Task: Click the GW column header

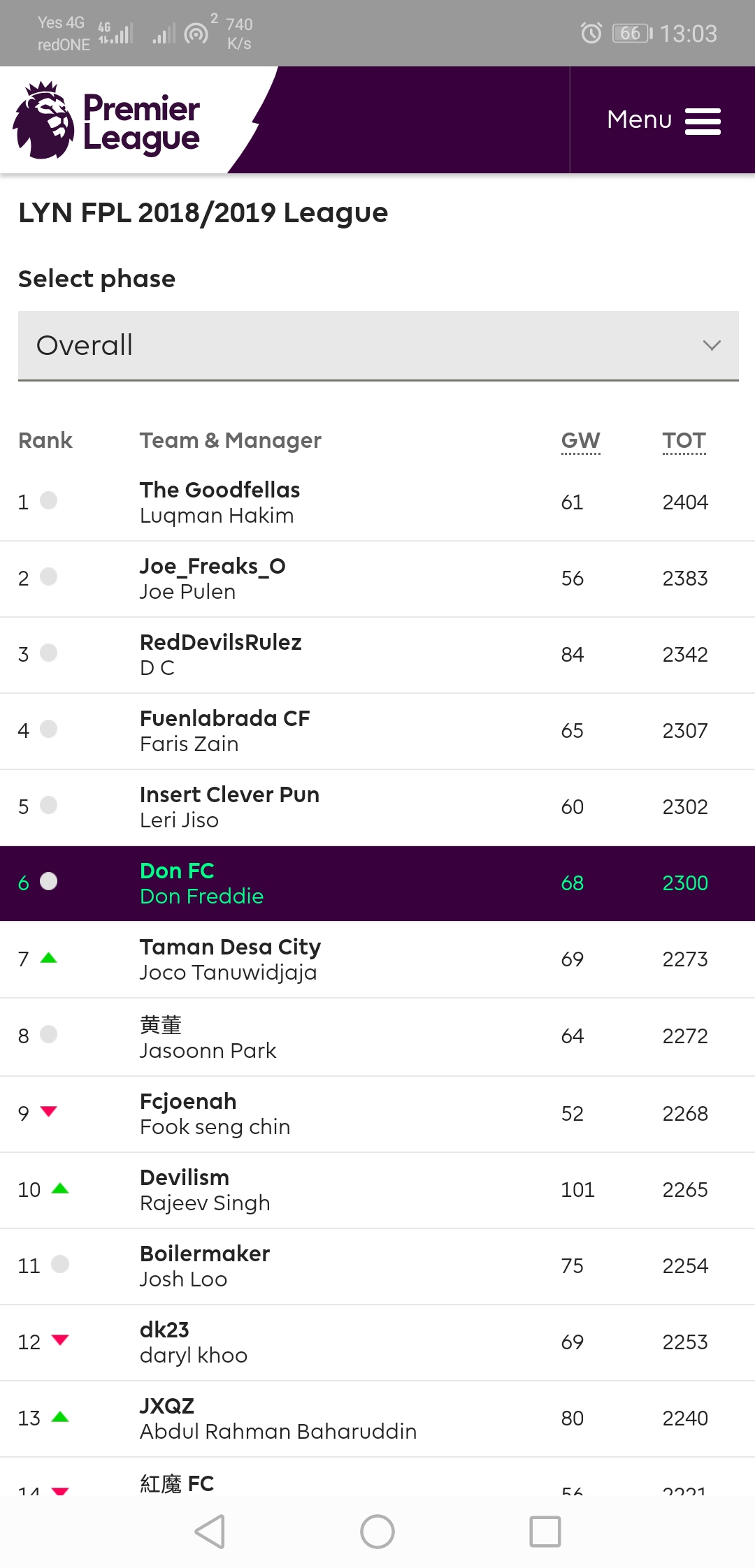Action: click(x=580, y=441)
